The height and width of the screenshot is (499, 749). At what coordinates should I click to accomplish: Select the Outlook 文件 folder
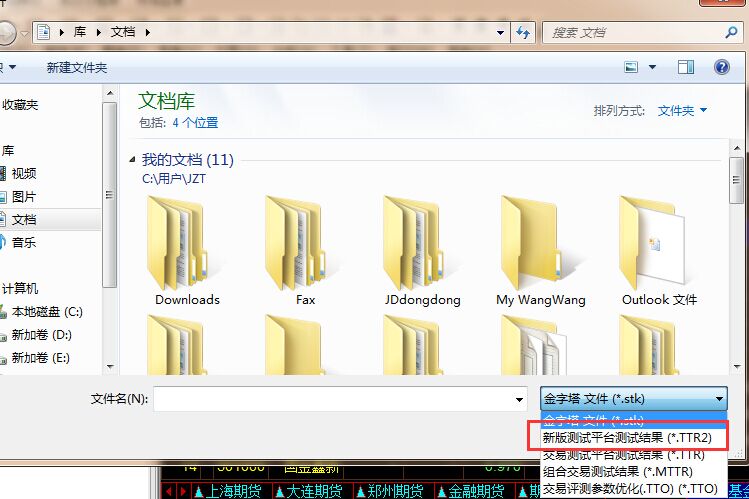[658, 242]
